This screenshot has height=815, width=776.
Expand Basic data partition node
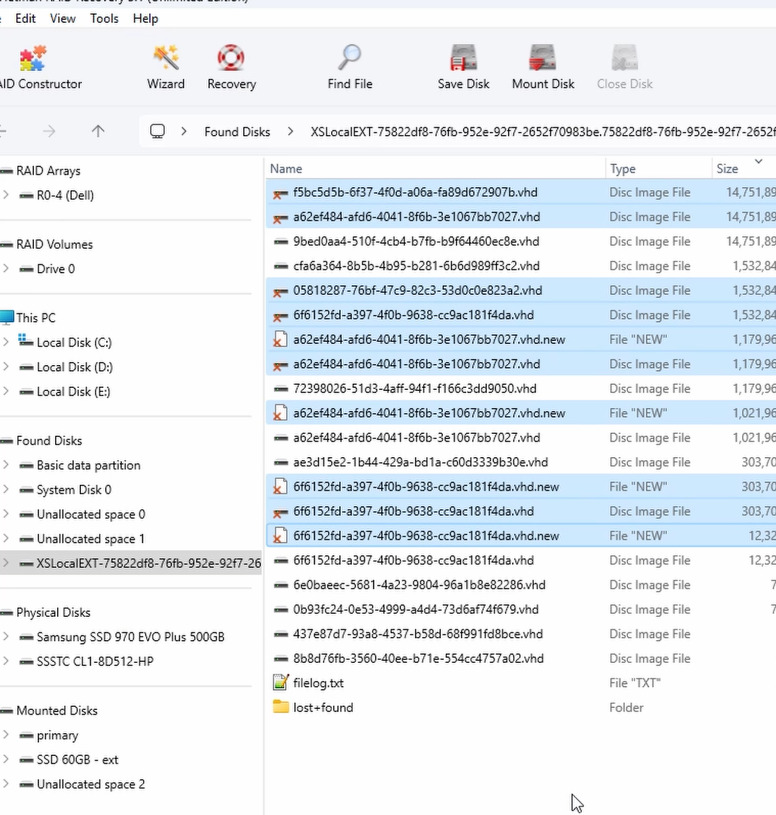click(x=6, y=465)
